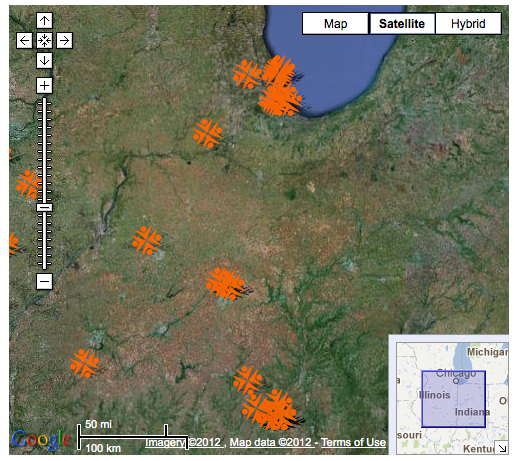Switch to Map view
The height and width of the screenshot is (461, 515).
click(335, 24)
